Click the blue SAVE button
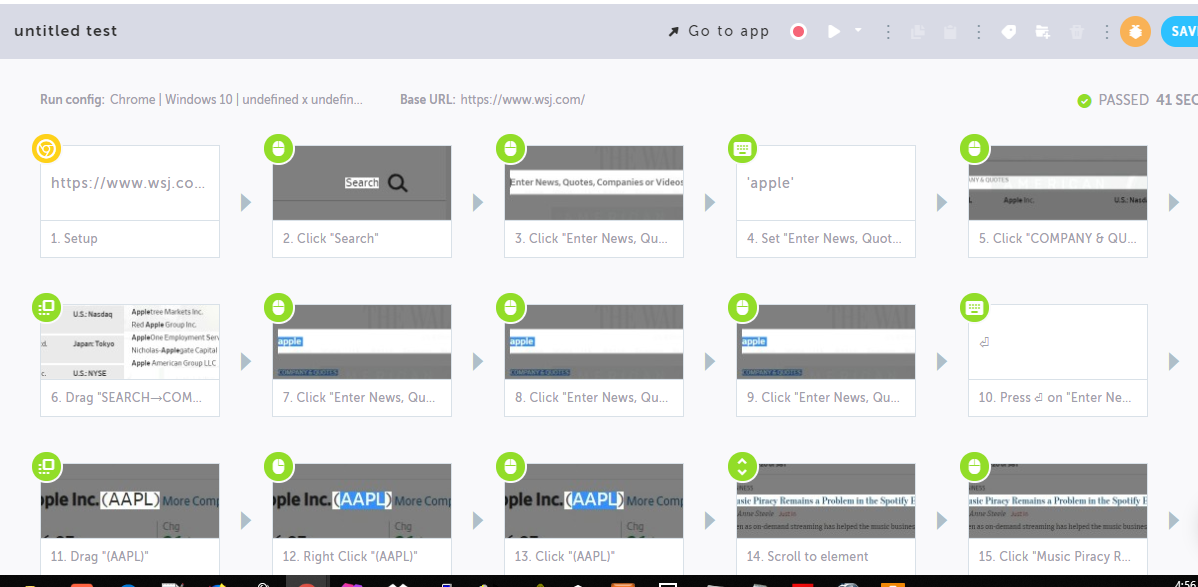 (1180, 31)
